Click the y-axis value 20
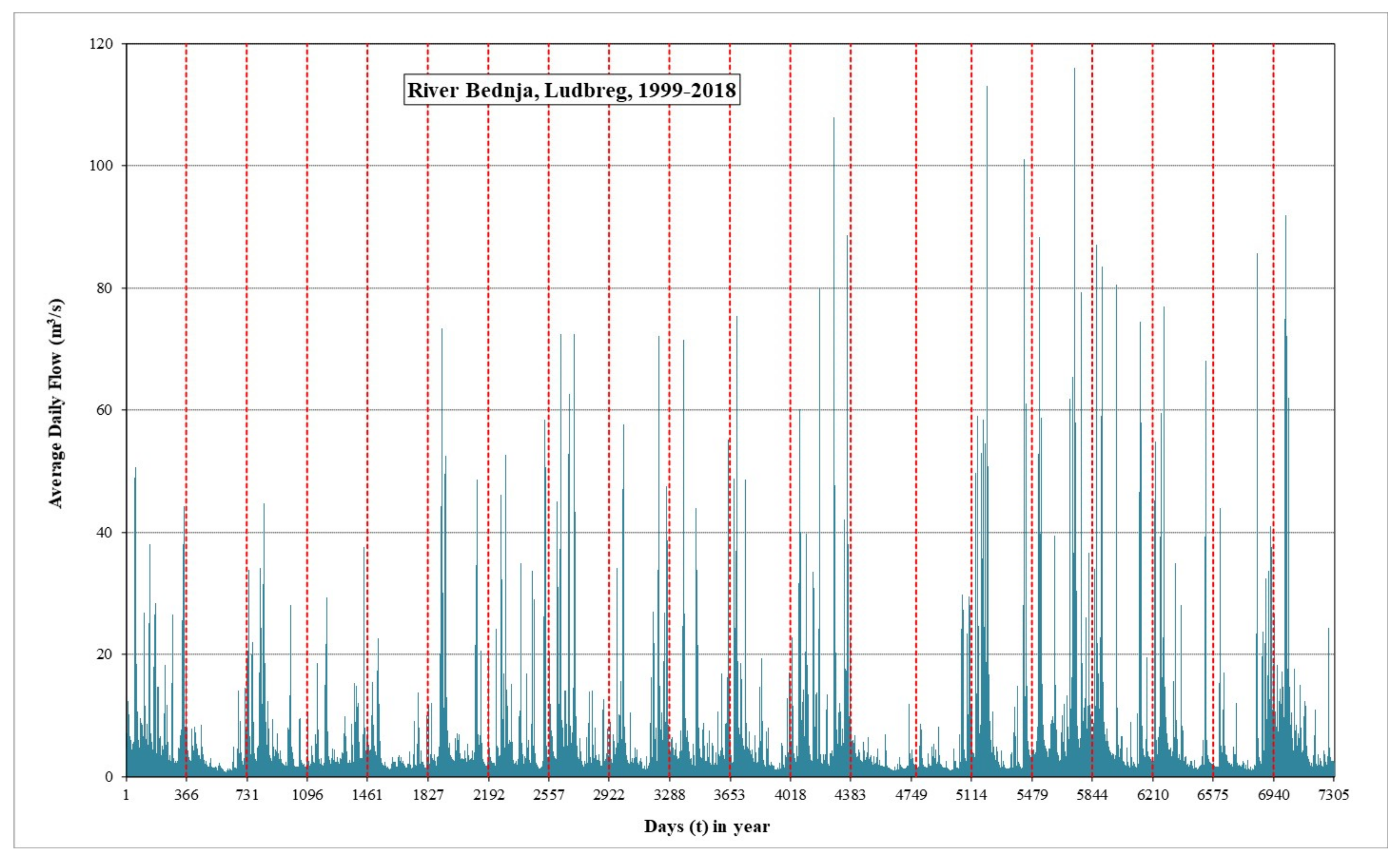This screenshot has width=1400, height=867. click(x=104, y=654)
